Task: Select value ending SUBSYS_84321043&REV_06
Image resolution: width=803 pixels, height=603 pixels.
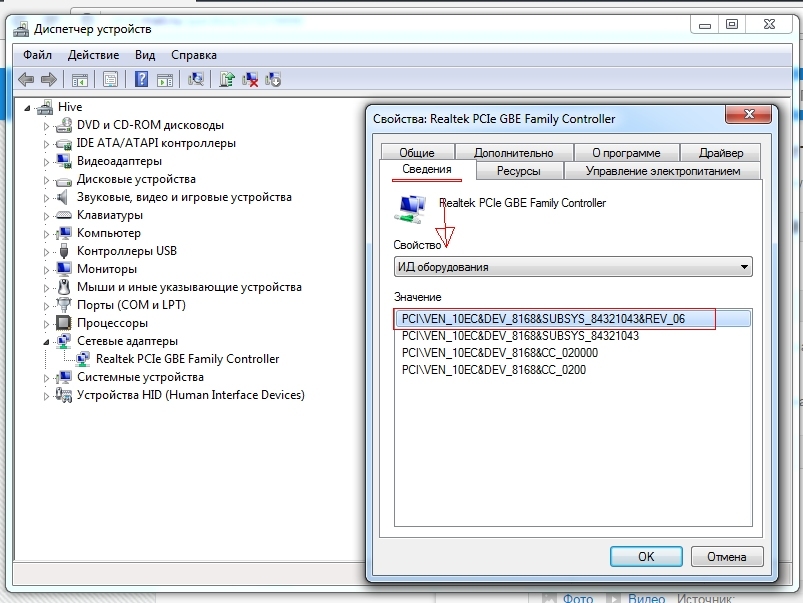Action: [x=573, y=319]
